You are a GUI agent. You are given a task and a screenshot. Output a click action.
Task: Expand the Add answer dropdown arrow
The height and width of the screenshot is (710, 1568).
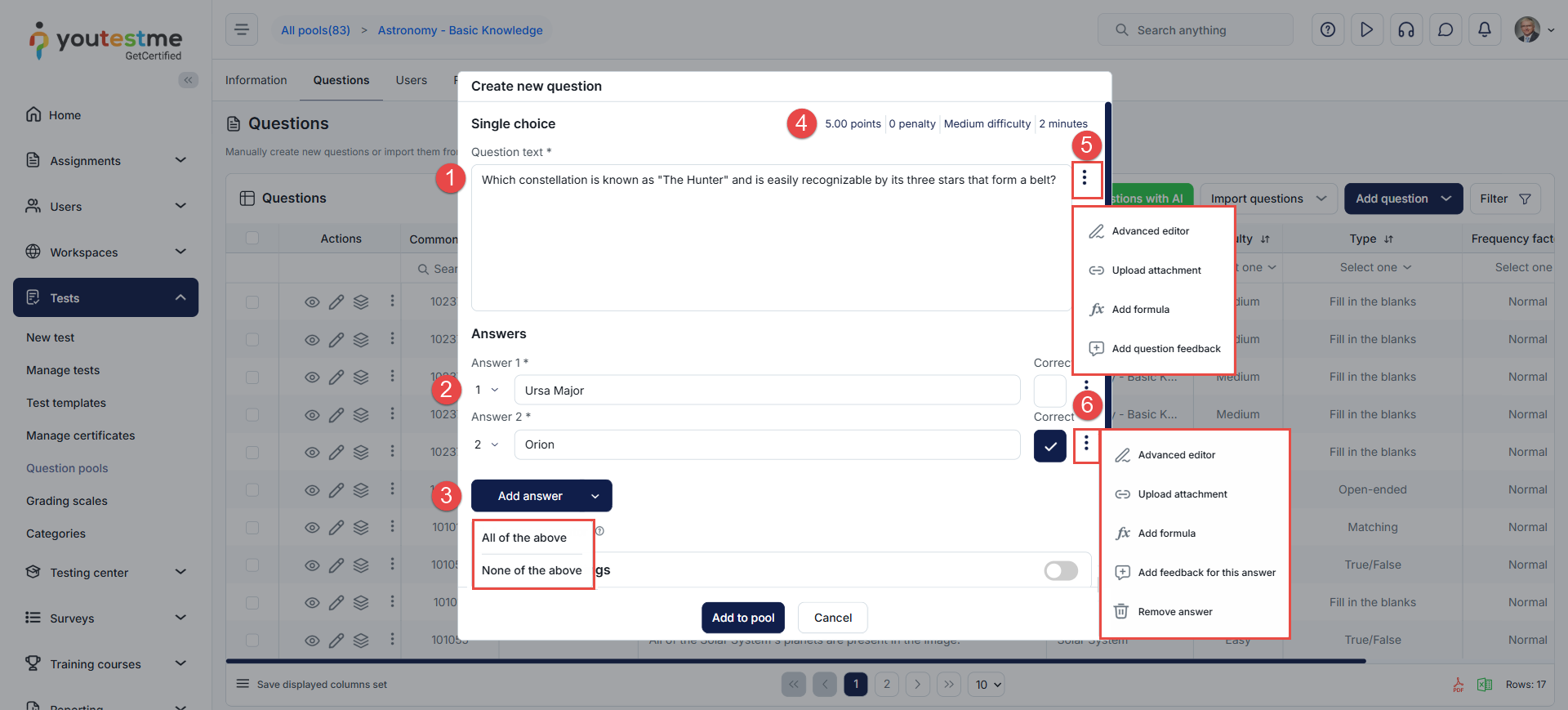595,496
